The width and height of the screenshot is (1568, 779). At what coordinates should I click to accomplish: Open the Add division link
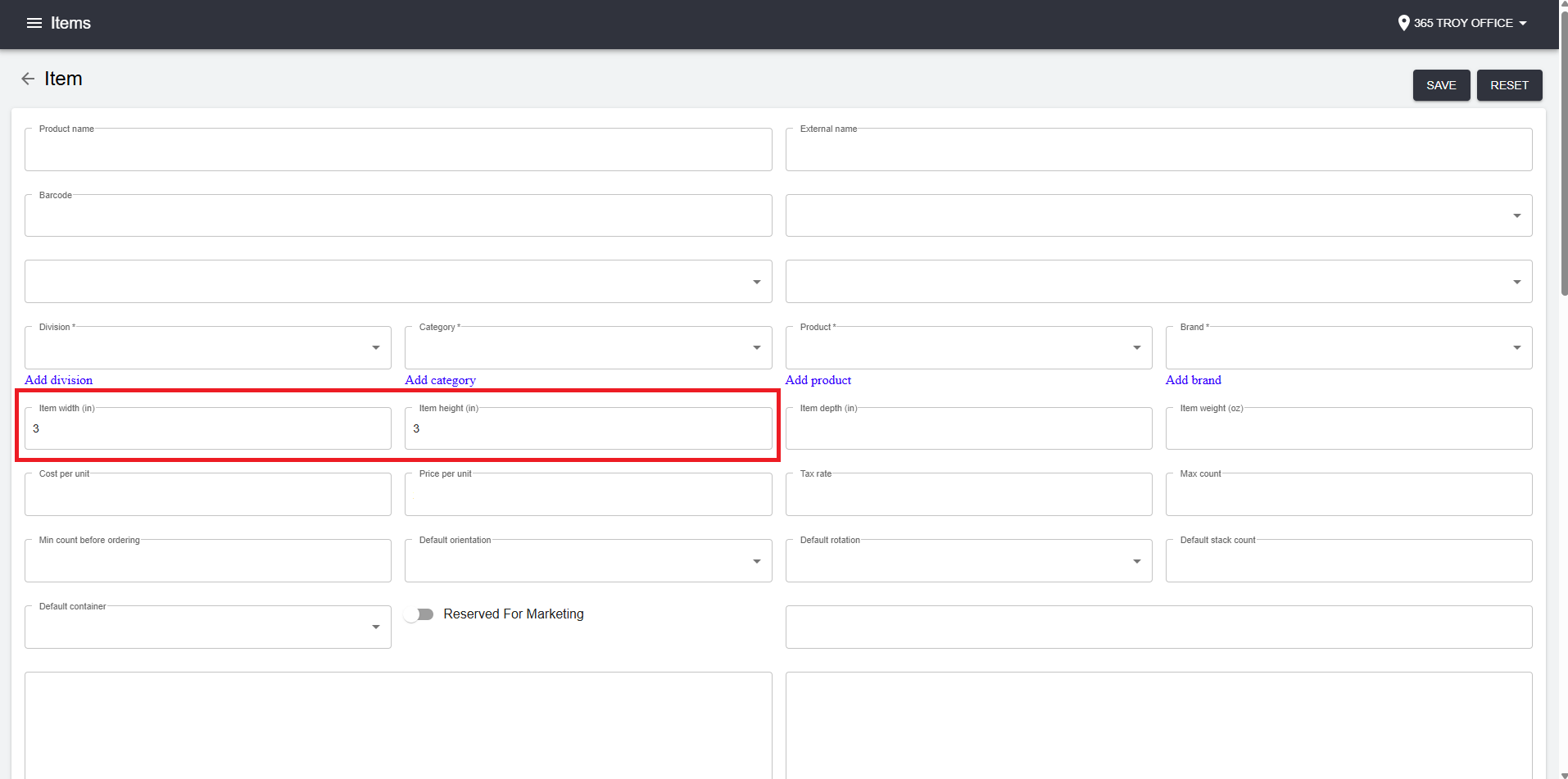tap(58, 380)
